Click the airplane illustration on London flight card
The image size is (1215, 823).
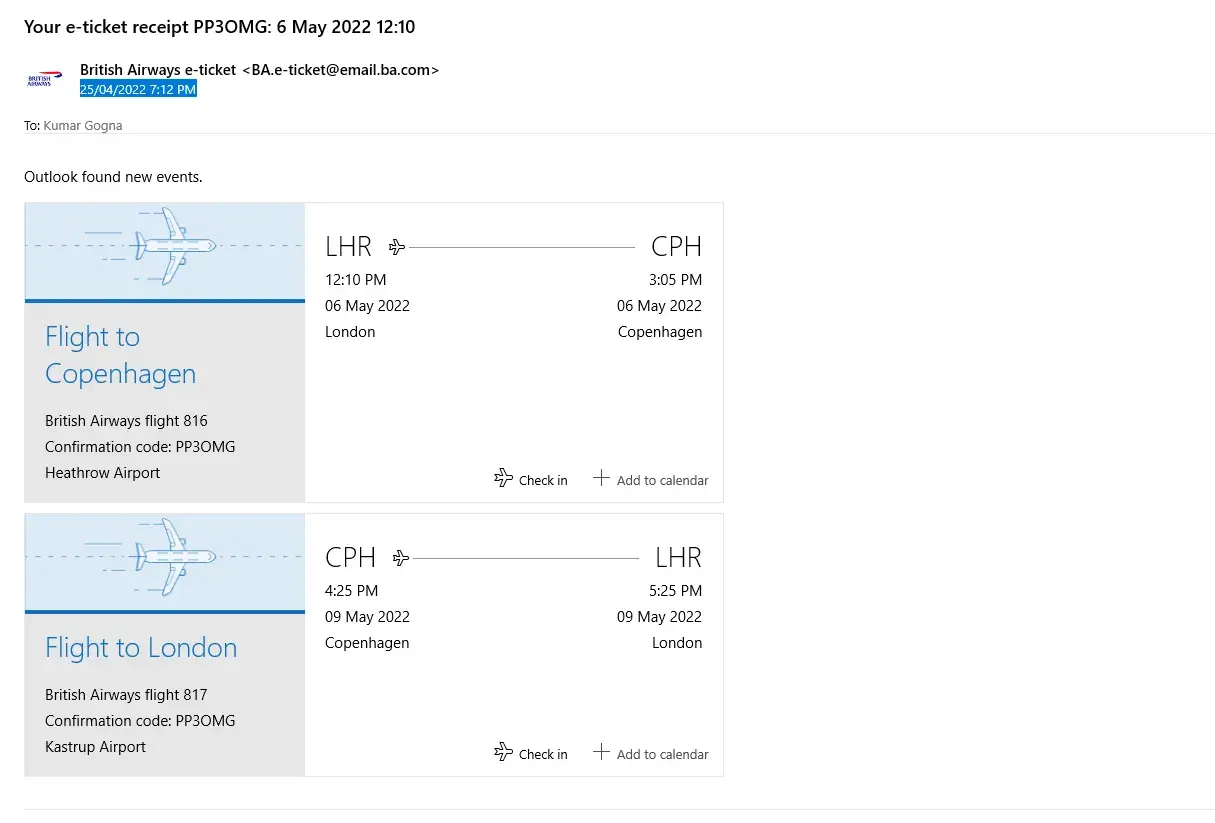[x=170, y=557]
